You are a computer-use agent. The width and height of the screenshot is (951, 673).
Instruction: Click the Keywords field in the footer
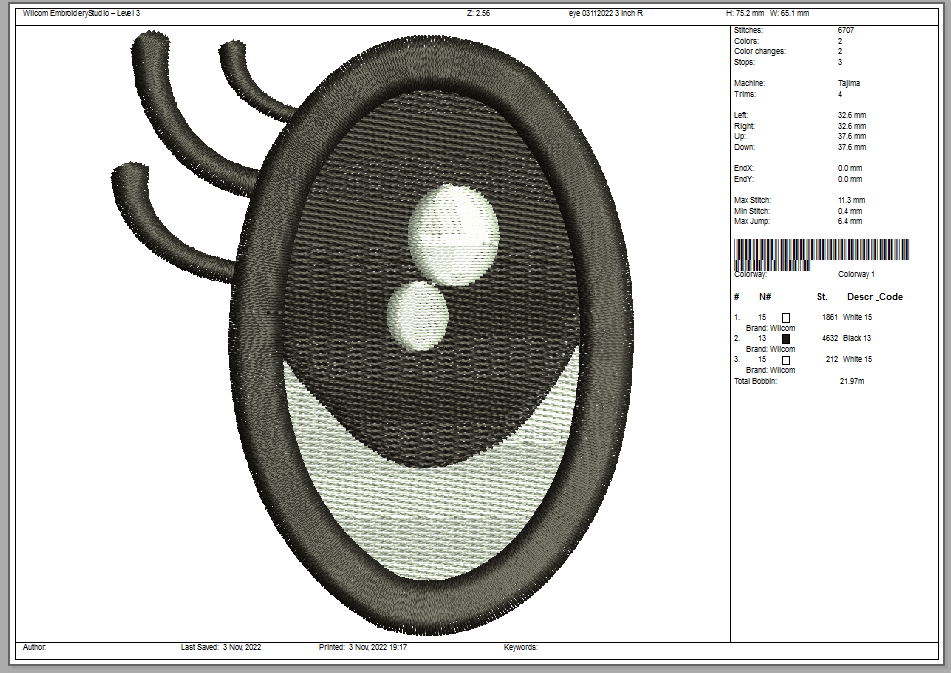point(521,648)
